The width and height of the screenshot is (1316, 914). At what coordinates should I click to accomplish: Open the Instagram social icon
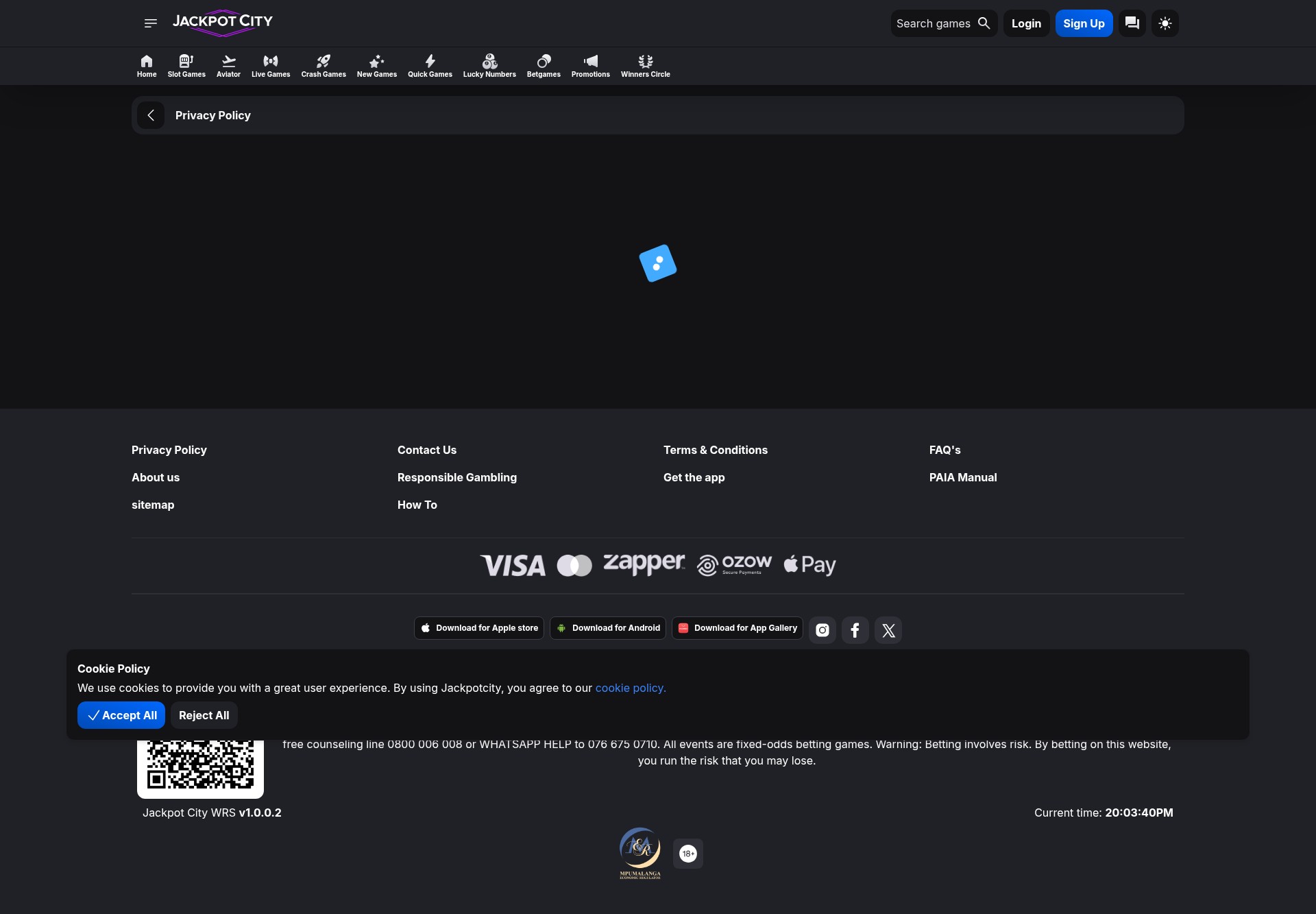point(822,630)
